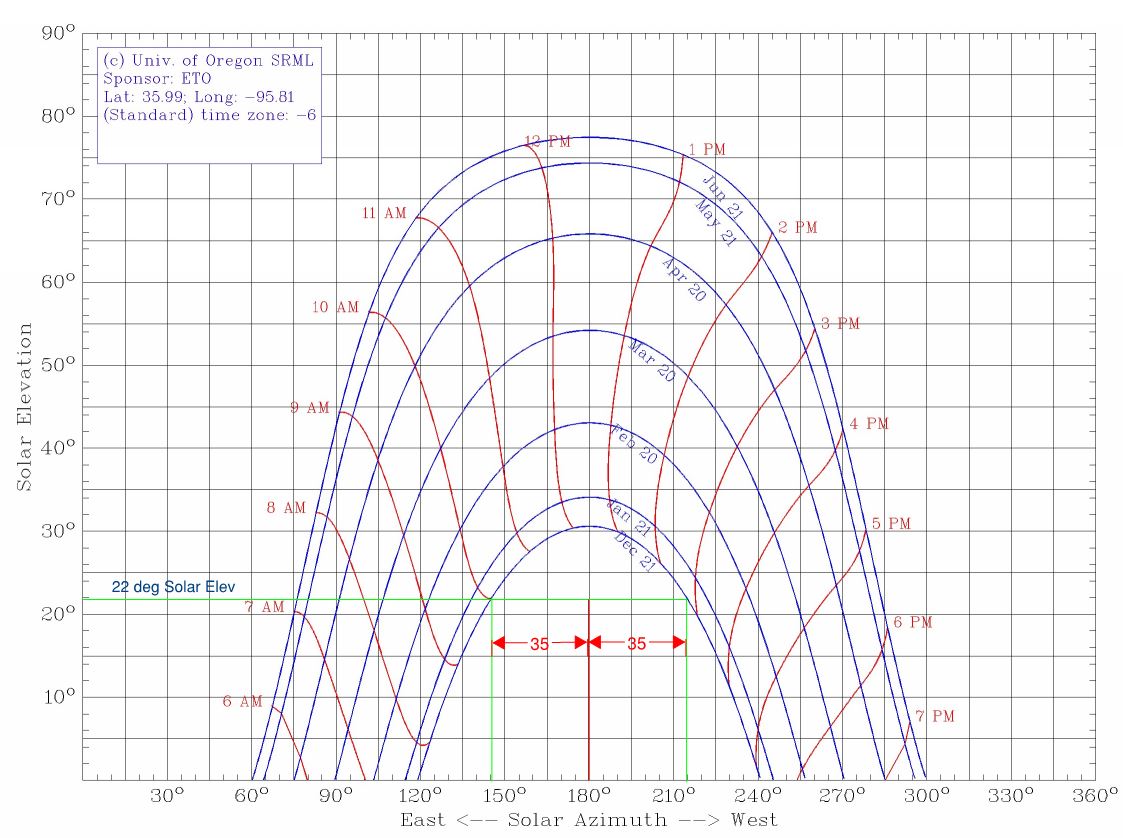Select the Solar Elevation axis title
1123x838 pixels.
21,407
